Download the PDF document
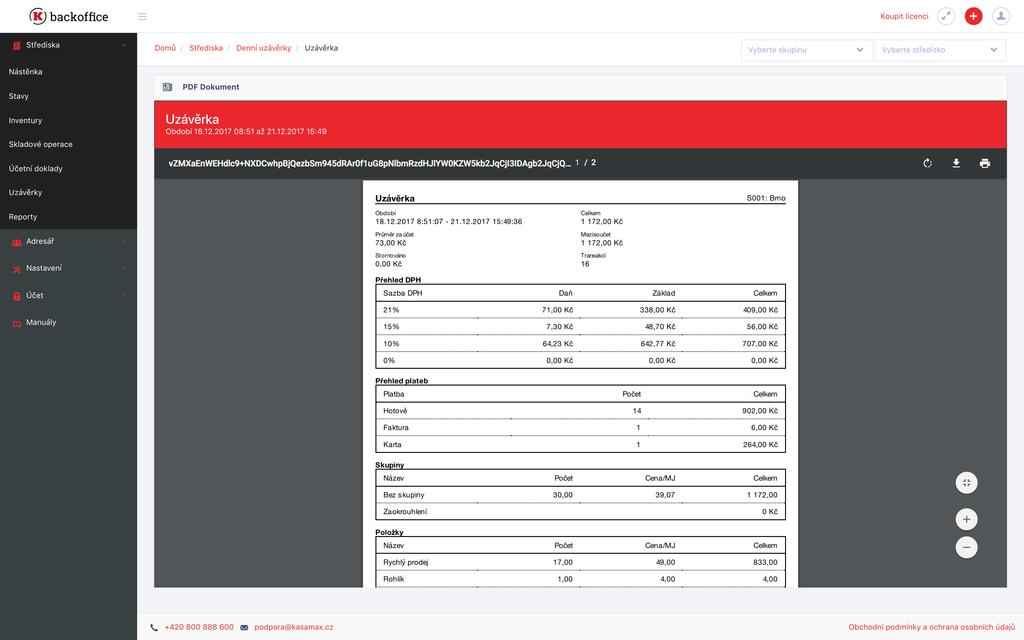The image size is (1024, 640). 956,163
